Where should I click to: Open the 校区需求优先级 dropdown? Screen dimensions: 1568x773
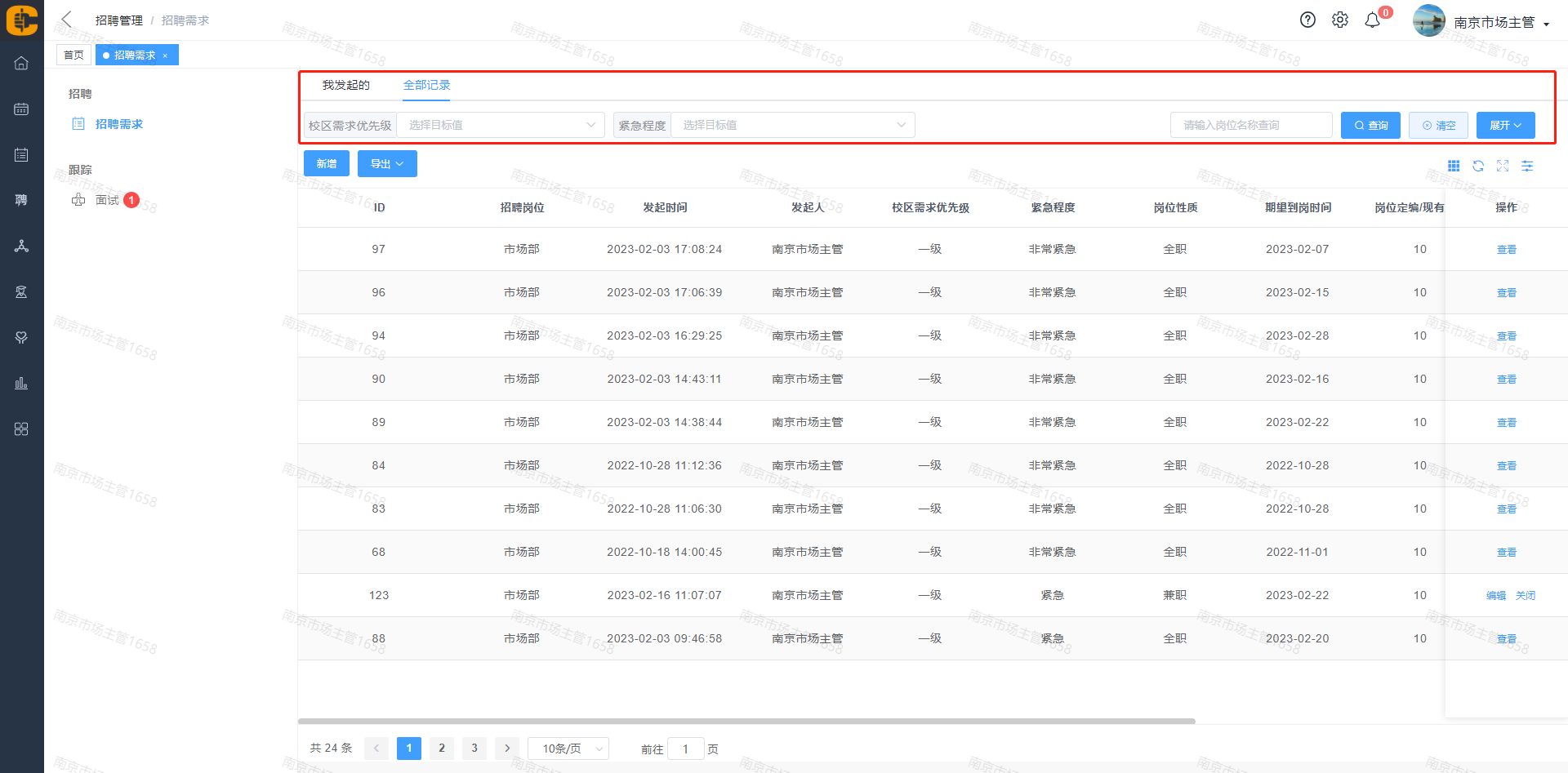(x=500, y=125)
